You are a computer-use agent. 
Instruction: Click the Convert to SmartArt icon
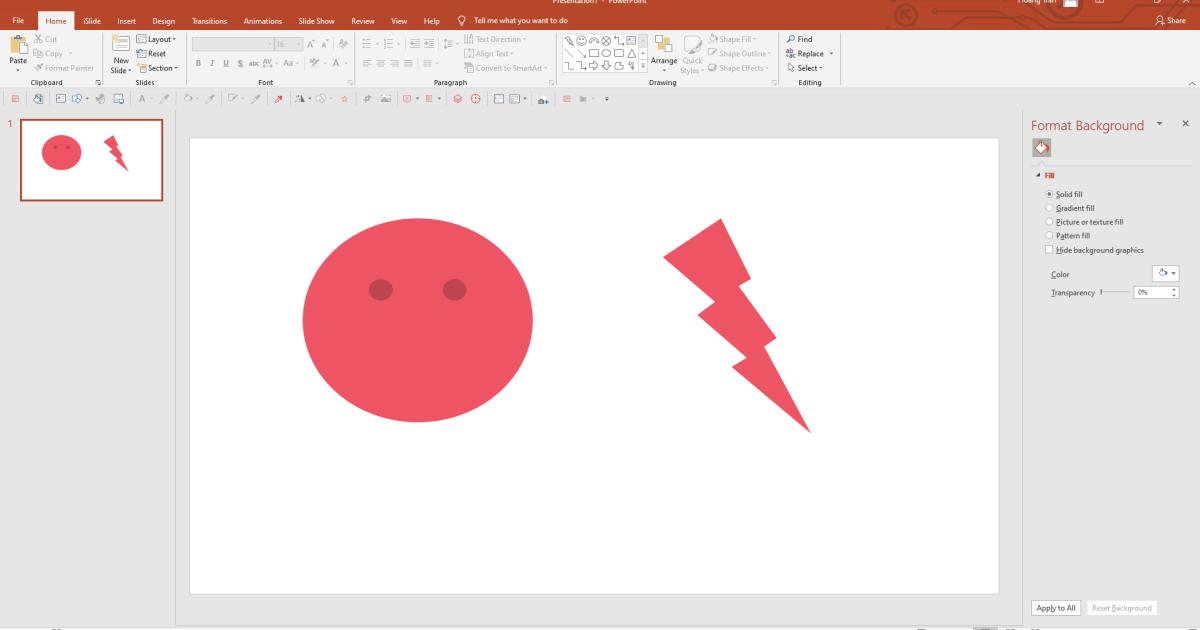[x=467, y=68]
